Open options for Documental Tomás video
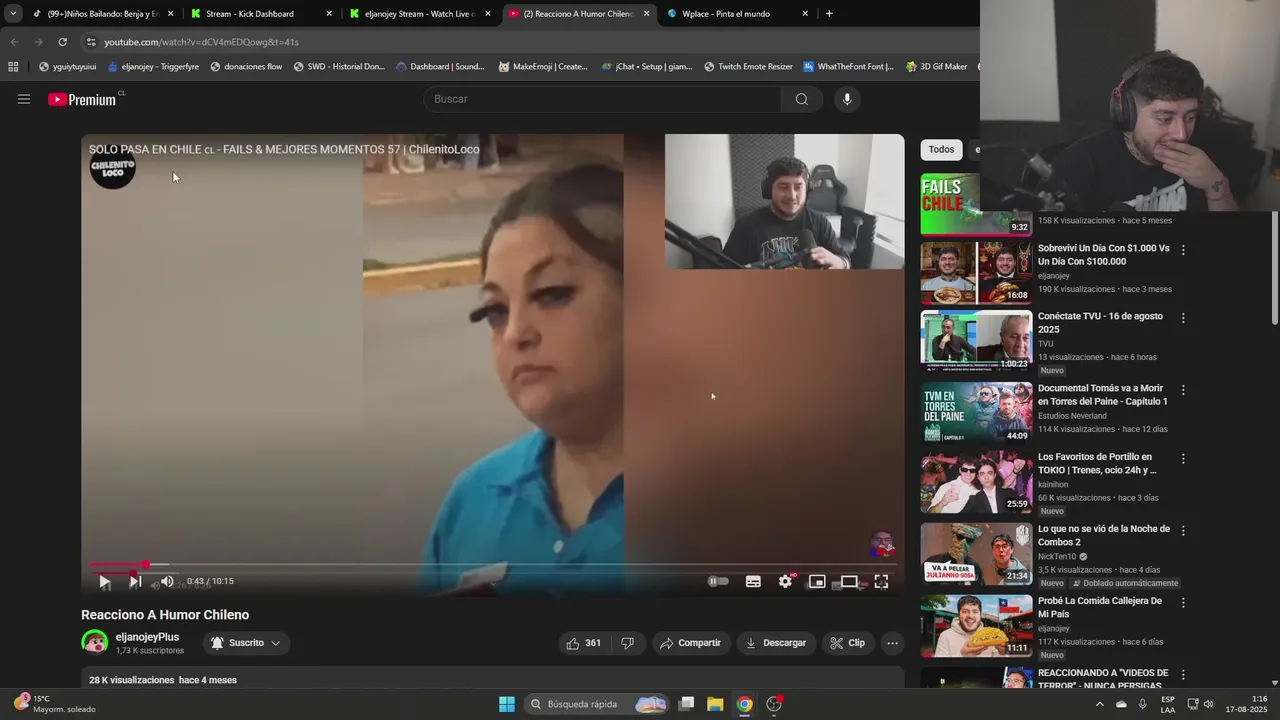Viewport: 1280px width, 720px height. (1183, 390)
